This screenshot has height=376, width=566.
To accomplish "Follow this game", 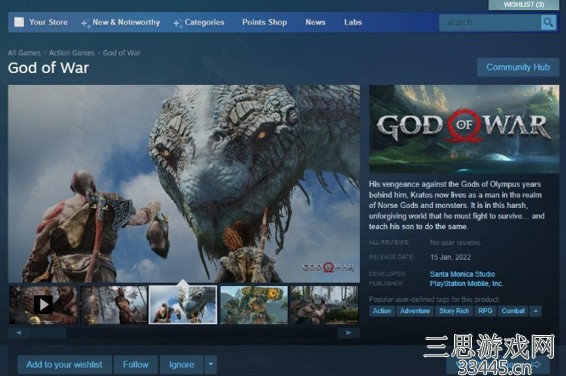I will coord(136,364).
